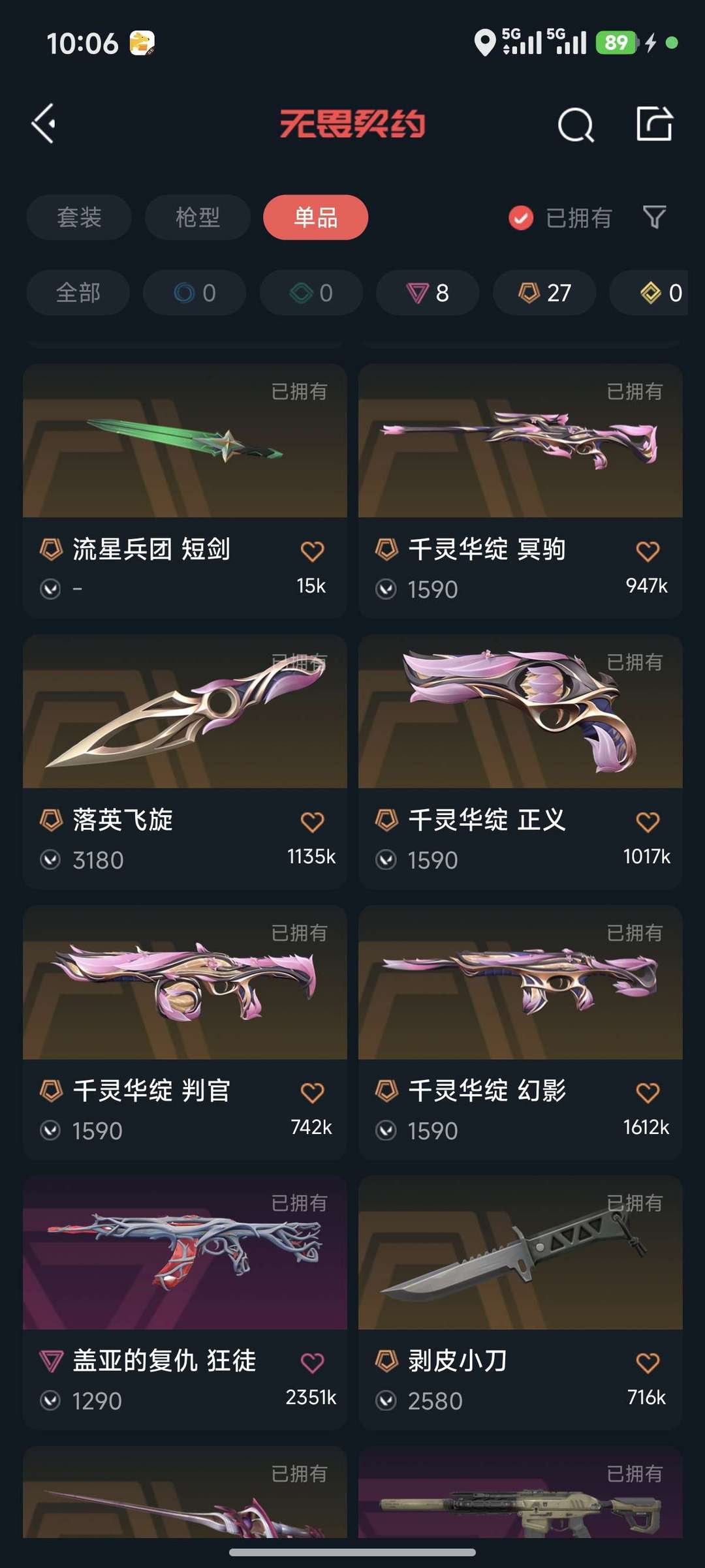The height and width of the screenshot is (1568, 705).
Task: Select the 单品 tab
Action: [316, 217]
